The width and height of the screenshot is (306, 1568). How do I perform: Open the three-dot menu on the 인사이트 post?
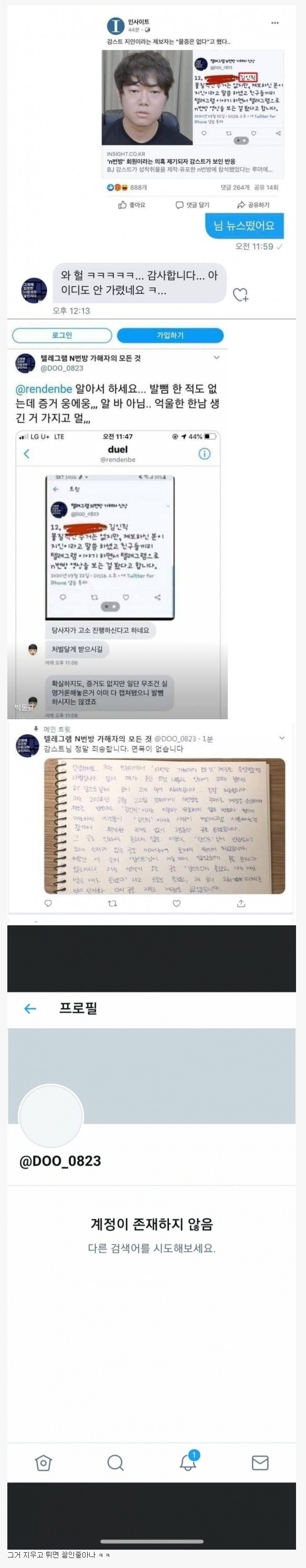click(x=275, y=23)
